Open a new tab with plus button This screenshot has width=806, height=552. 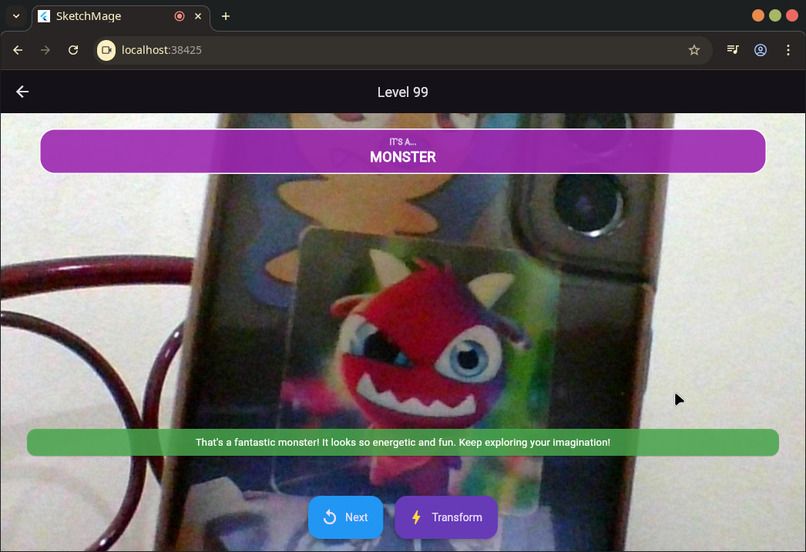pyautogui.click(x=226, y=16)
